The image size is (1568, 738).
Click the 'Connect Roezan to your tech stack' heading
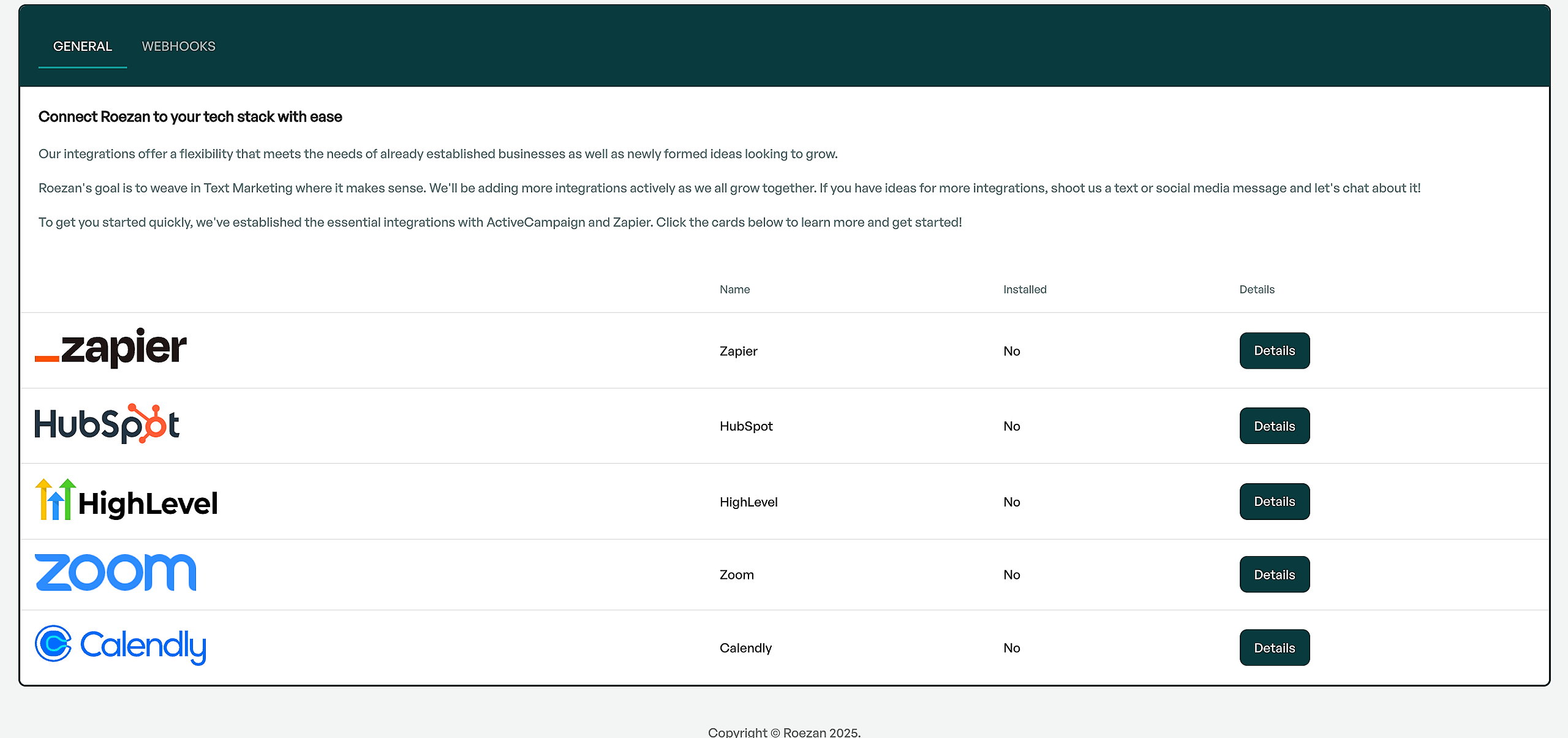[190, 117]
